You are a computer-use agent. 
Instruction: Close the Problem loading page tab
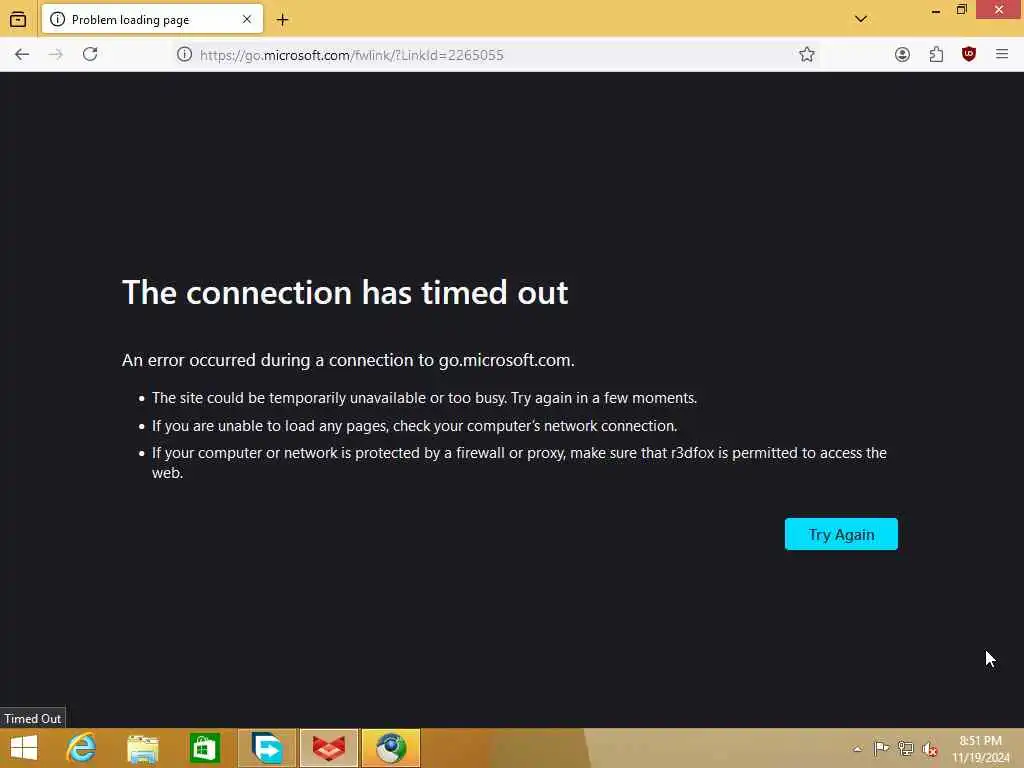coord(247,20)
